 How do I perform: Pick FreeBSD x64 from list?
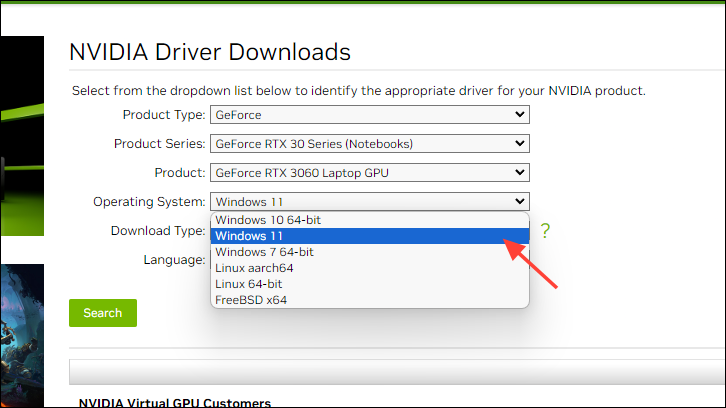point(369,300)
